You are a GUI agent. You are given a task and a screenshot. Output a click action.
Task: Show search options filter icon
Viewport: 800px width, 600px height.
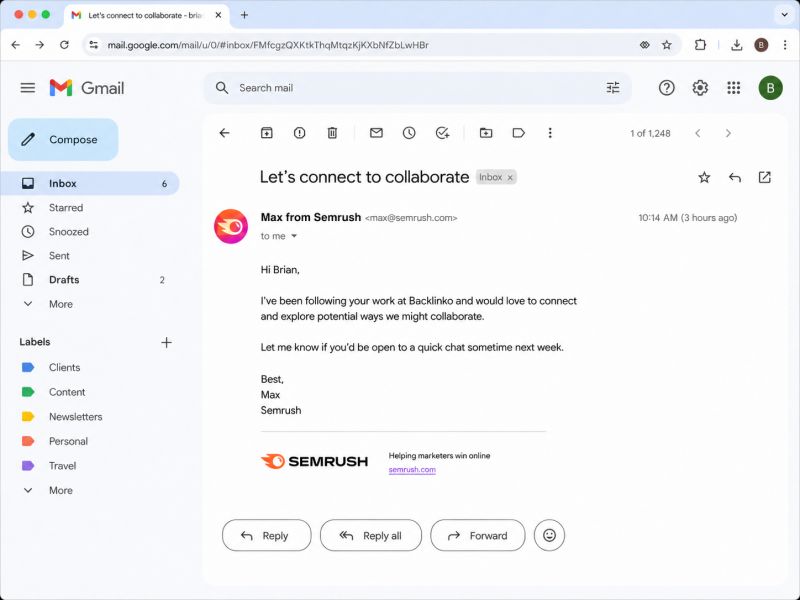[613, 88]
